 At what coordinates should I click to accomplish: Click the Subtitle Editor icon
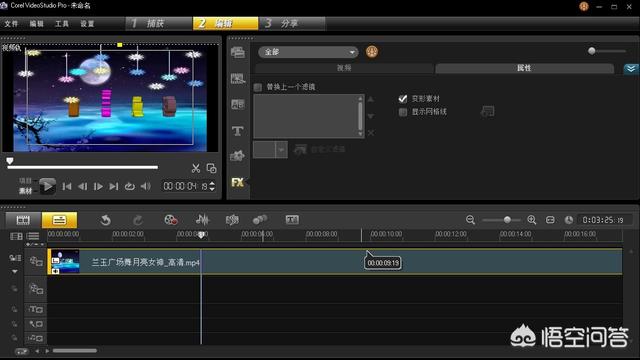(x=292, y=220)
